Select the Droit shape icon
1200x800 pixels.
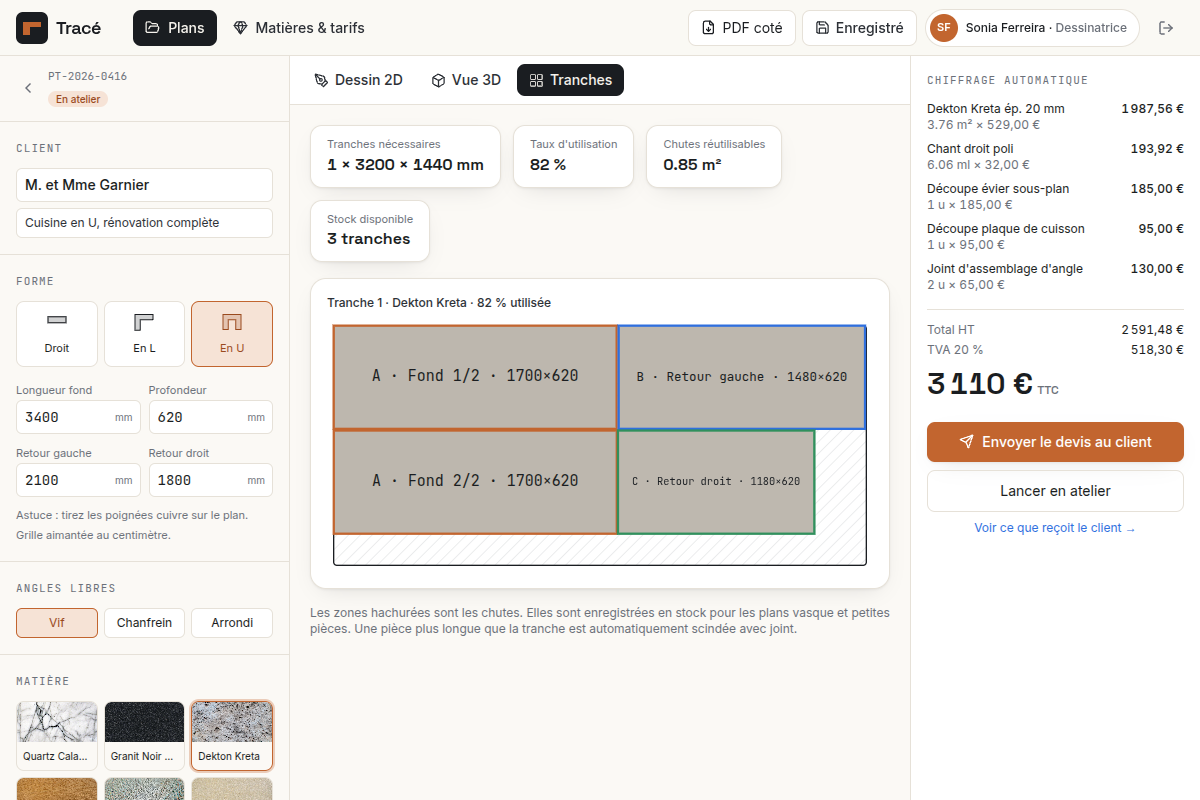57,321
